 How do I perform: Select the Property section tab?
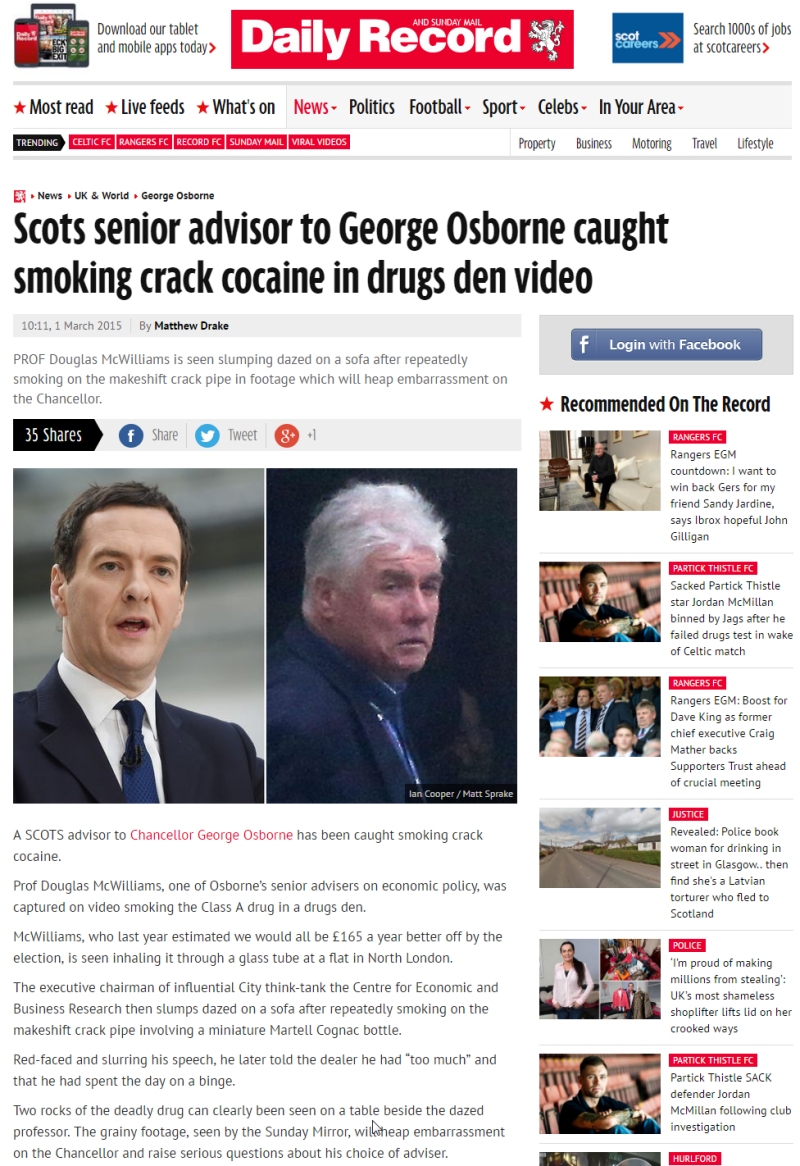pyautogui.click(x=537, y=144)
